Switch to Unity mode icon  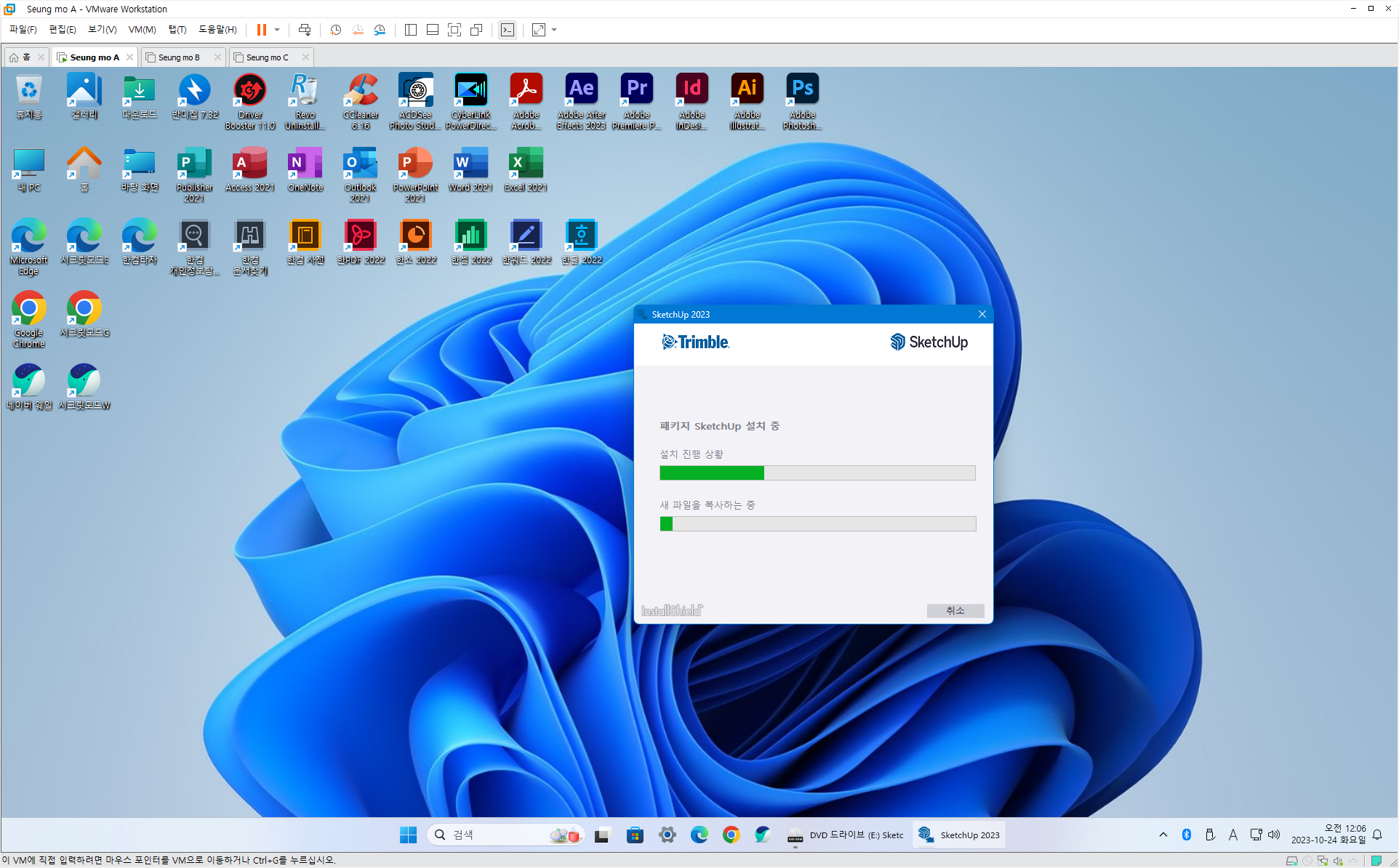pyautogui.click(x=476, y=30)
